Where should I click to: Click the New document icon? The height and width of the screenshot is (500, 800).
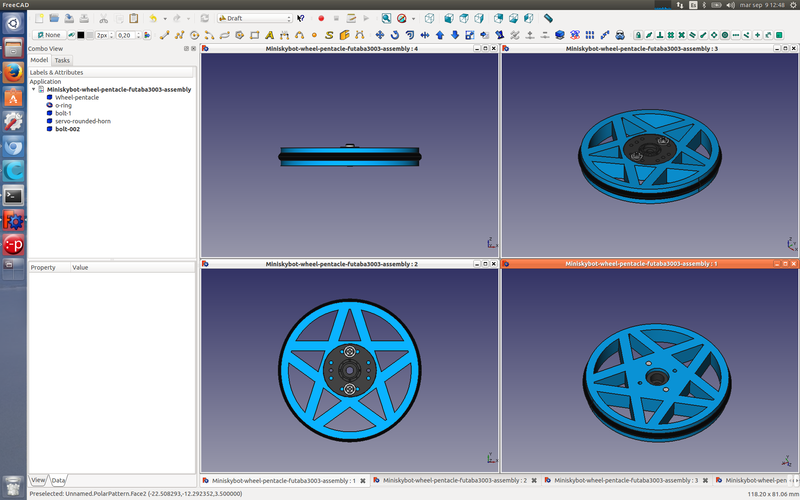pyautogui.click(x=38, y=18)
